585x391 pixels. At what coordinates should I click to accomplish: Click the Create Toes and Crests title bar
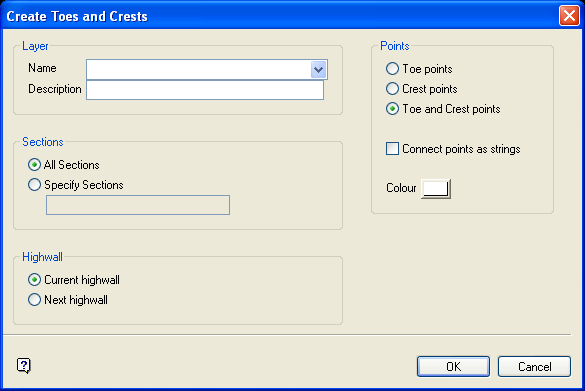280,16
